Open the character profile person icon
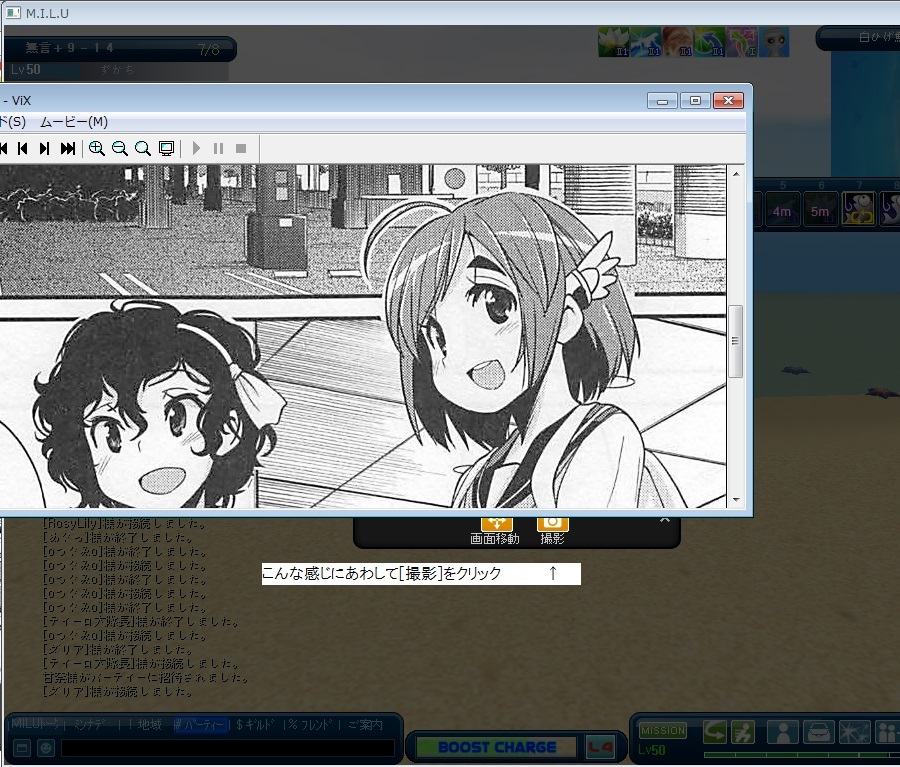The image size is (900, 767). [783, 733]
